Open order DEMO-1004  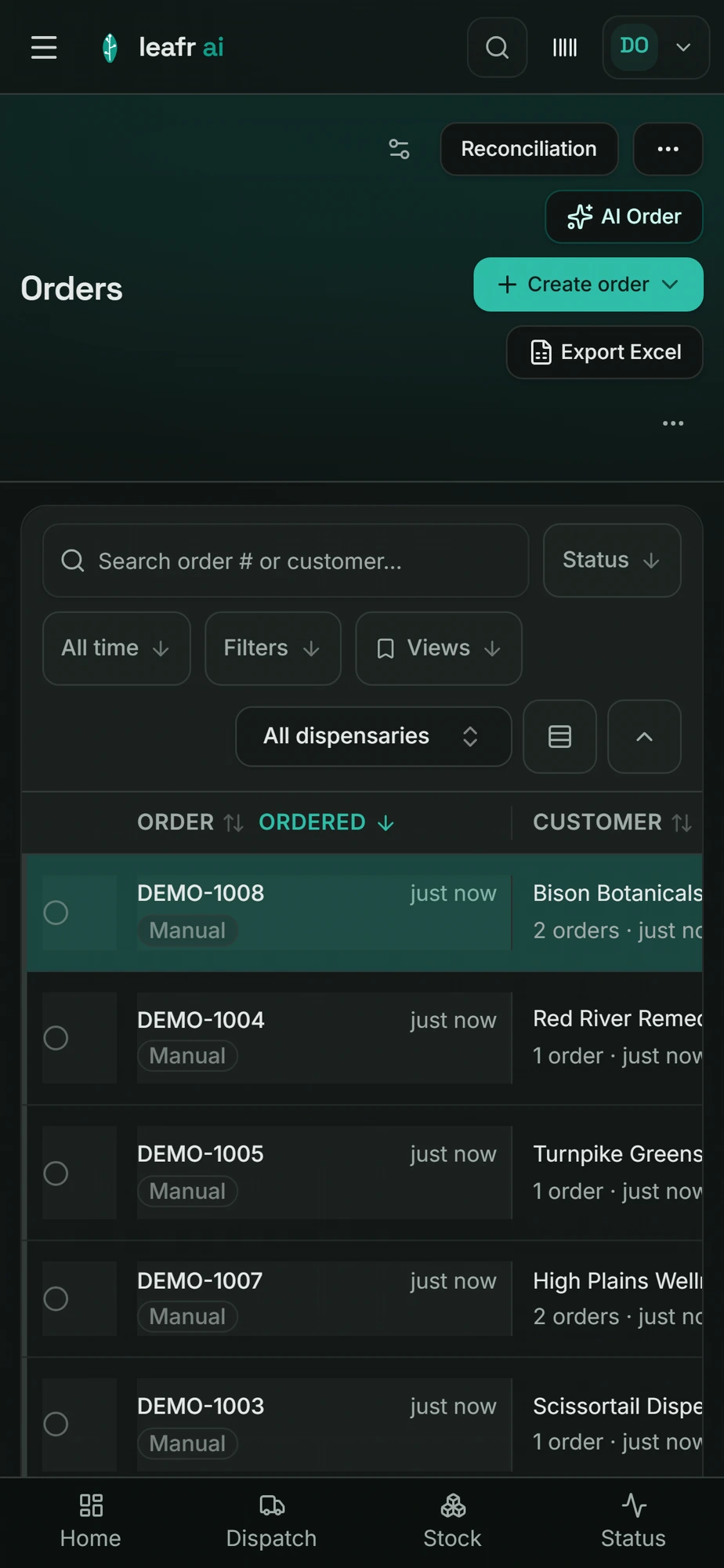(201, 1020)
